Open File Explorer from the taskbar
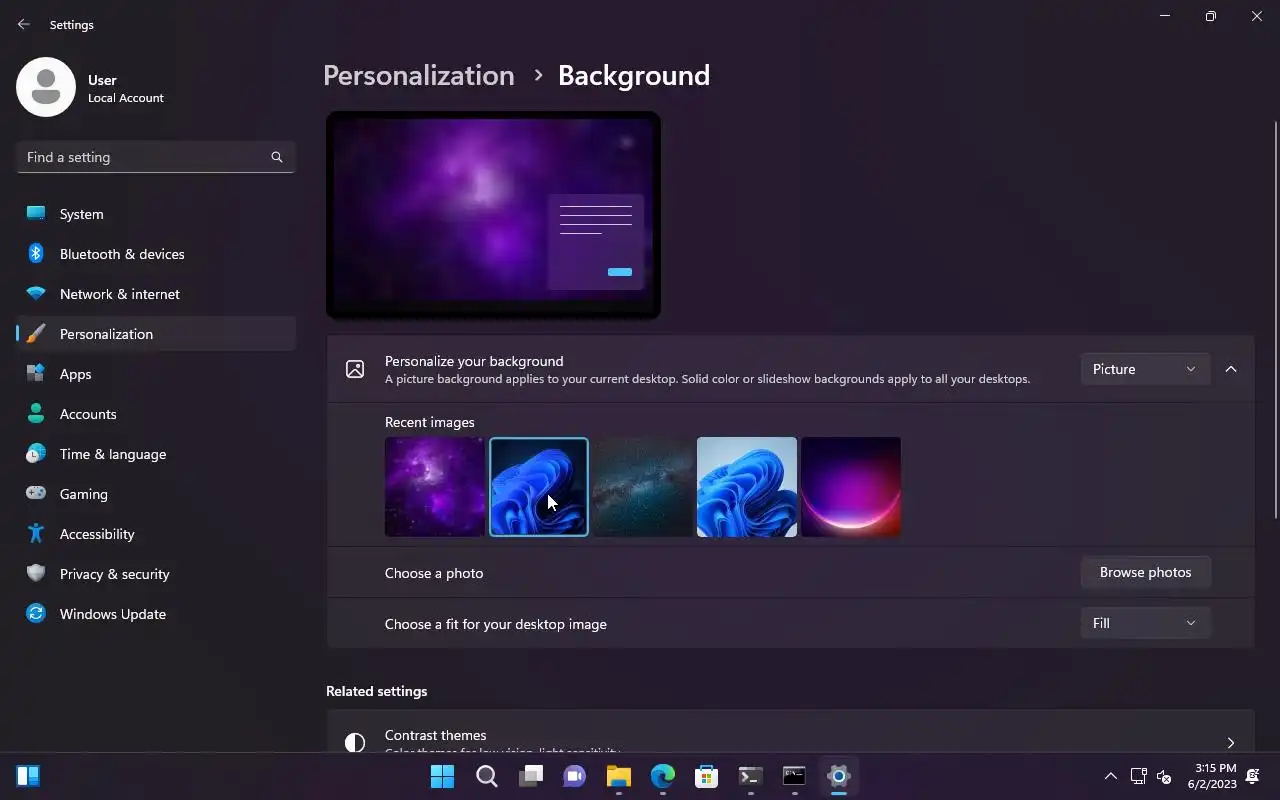The width and height of the screenshot is (1280, 800). click(619, 776)
